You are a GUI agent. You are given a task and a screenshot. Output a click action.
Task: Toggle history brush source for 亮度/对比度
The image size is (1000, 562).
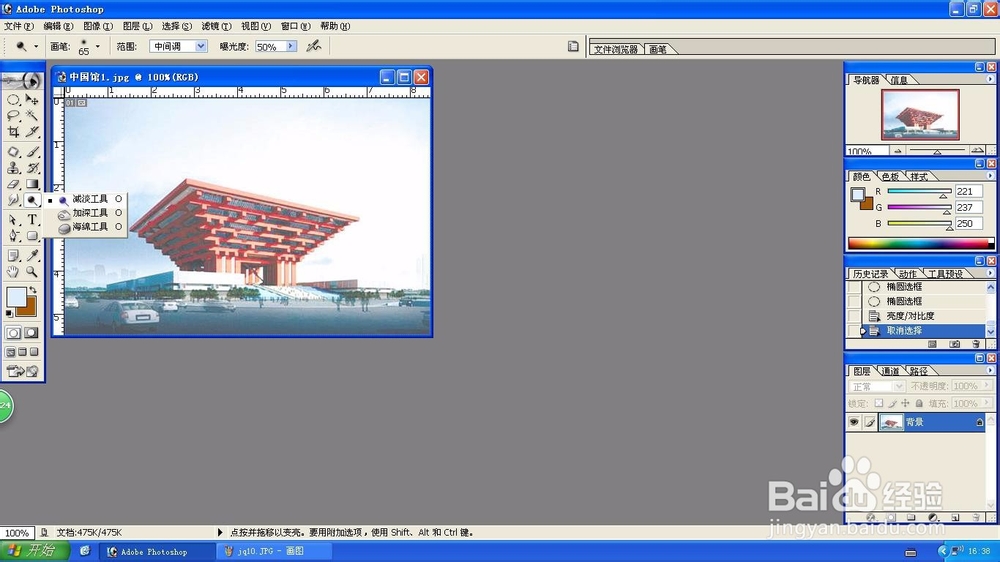[x=854, y=316]
